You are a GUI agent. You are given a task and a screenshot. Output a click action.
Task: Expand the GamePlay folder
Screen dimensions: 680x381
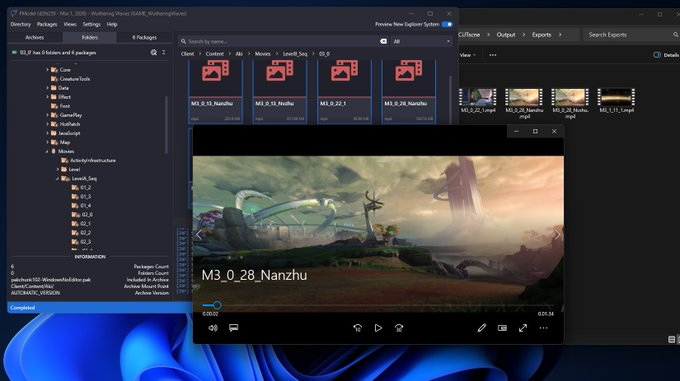[47, 115]
